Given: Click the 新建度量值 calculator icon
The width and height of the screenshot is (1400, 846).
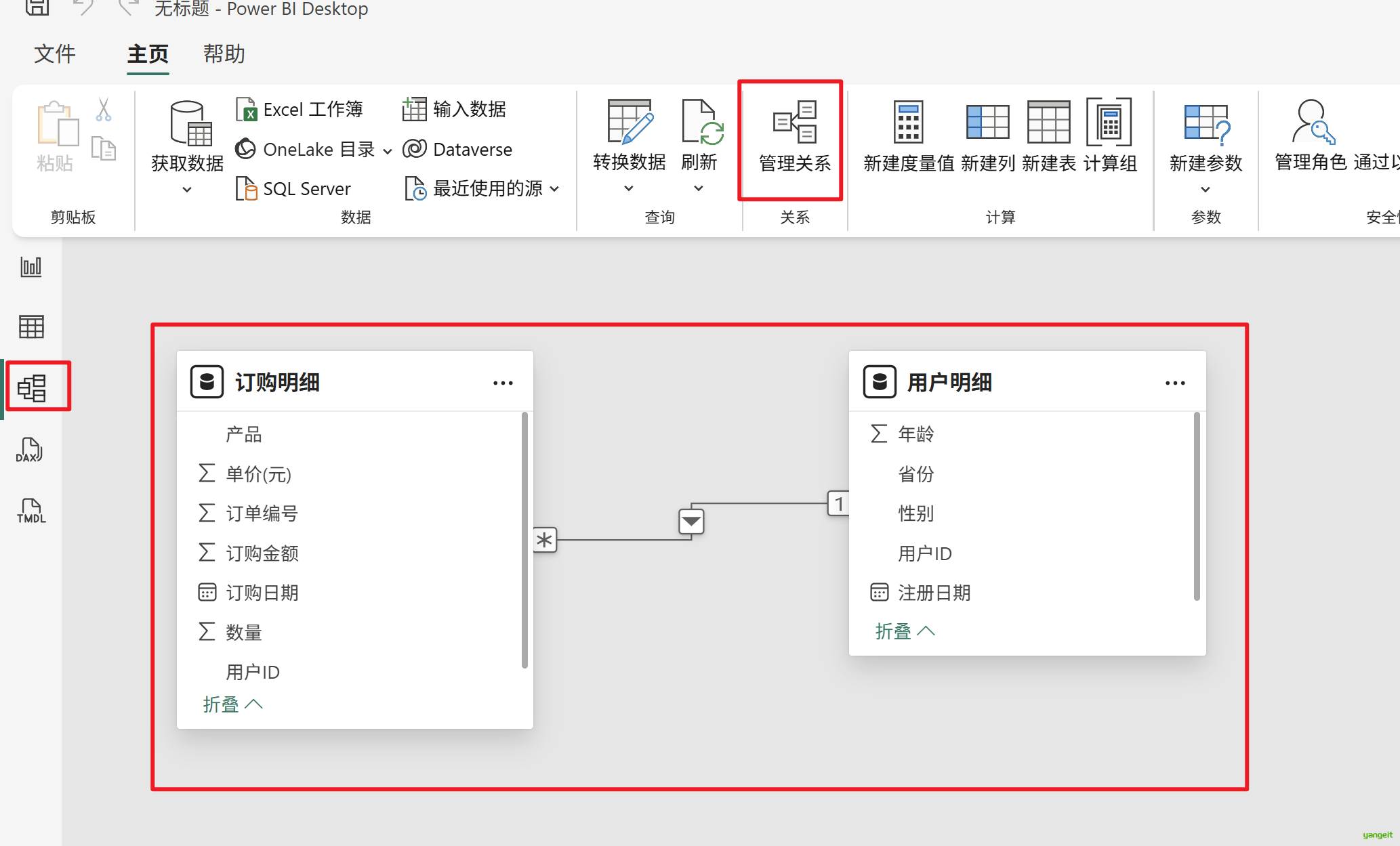Looking at the screenshot, I should point(908,123).
